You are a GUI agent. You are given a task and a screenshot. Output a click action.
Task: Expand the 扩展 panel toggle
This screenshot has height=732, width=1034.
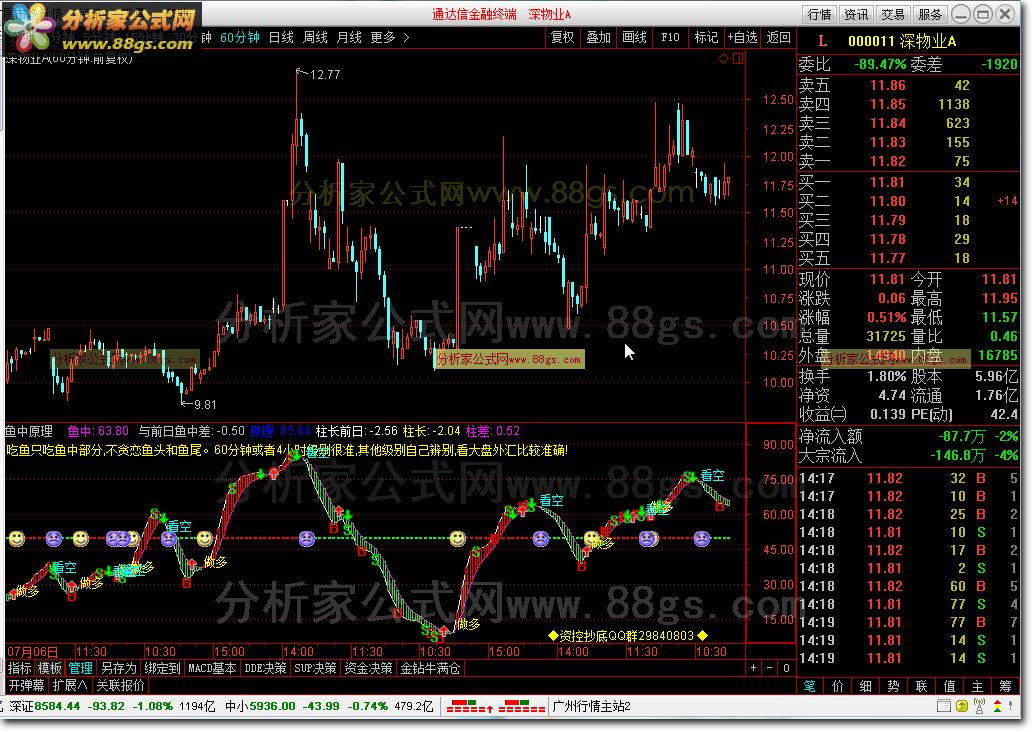70,685
